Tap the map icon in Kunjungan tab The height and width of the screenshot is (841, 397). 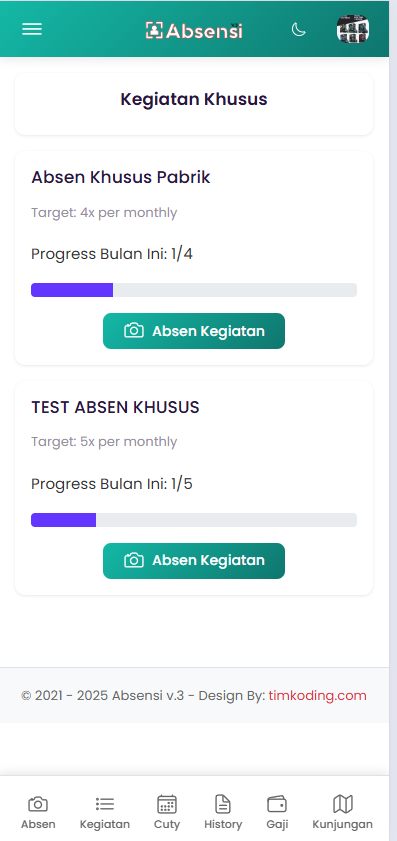(343, 804)
